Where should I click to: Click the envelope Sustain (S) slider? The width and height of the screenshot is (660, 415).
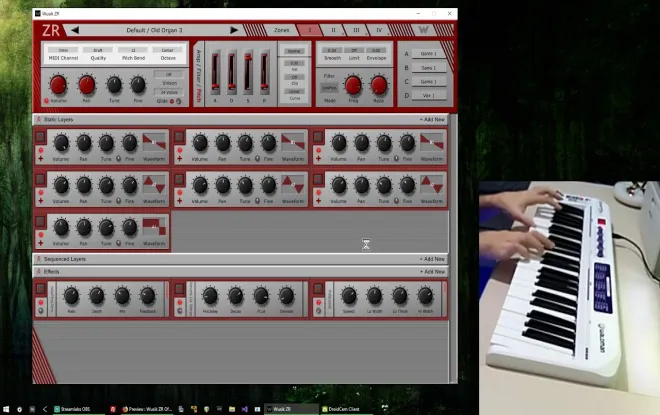pos(248,72)
